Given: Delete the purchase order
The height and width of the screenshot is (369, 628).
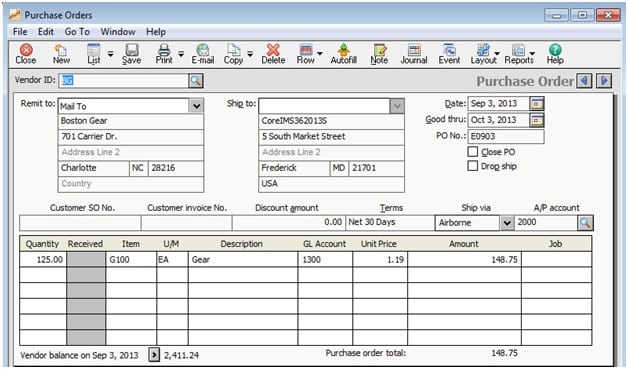Looking at the screenshot, I should click(273, 54).
